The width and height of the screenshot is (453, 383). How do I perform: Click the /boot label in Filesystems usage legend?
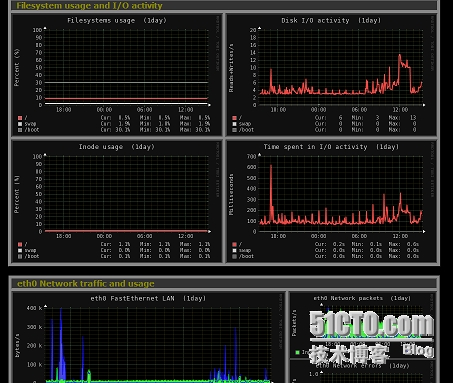[x=32, y=130]
